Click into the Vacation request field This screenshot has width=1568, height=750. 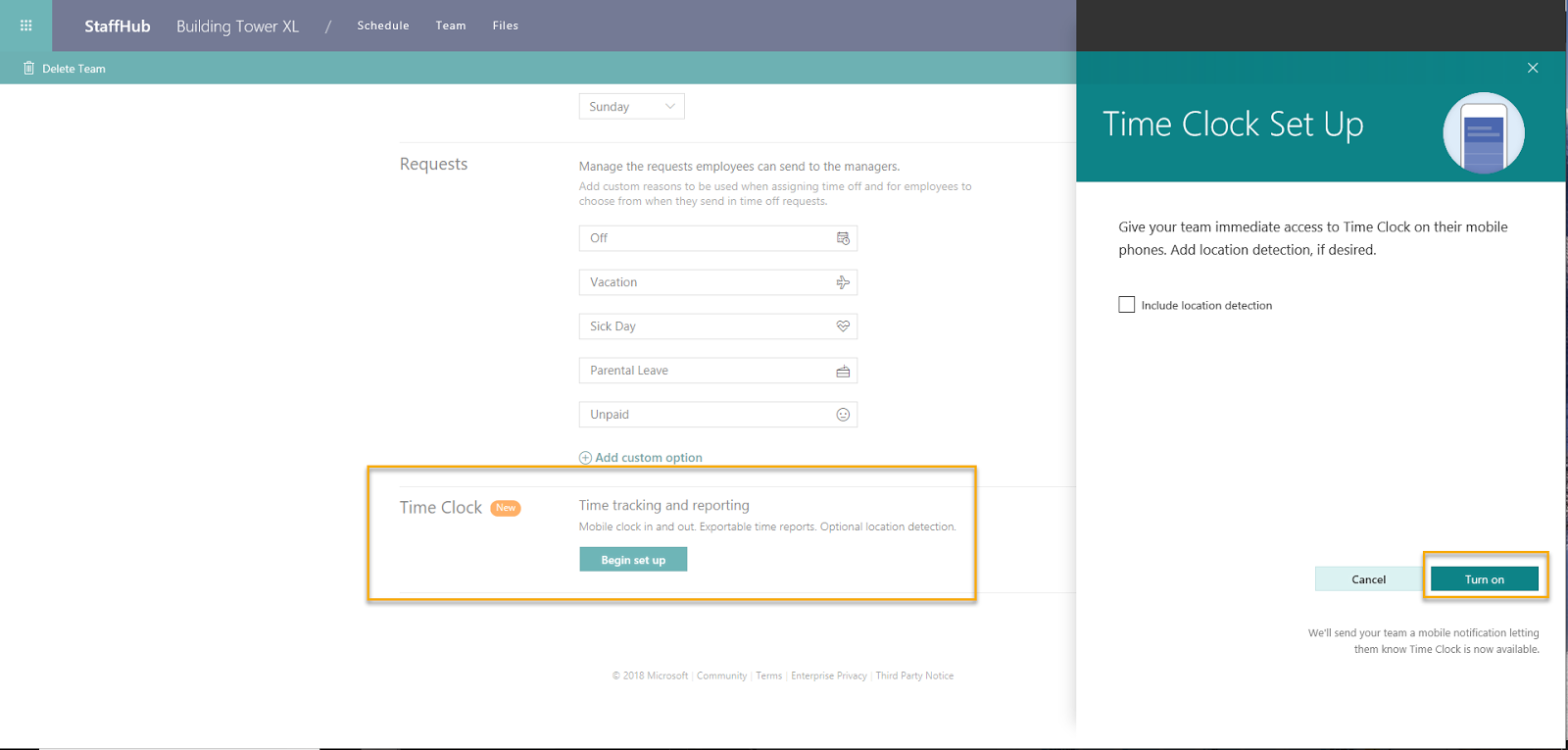point(718,282)
